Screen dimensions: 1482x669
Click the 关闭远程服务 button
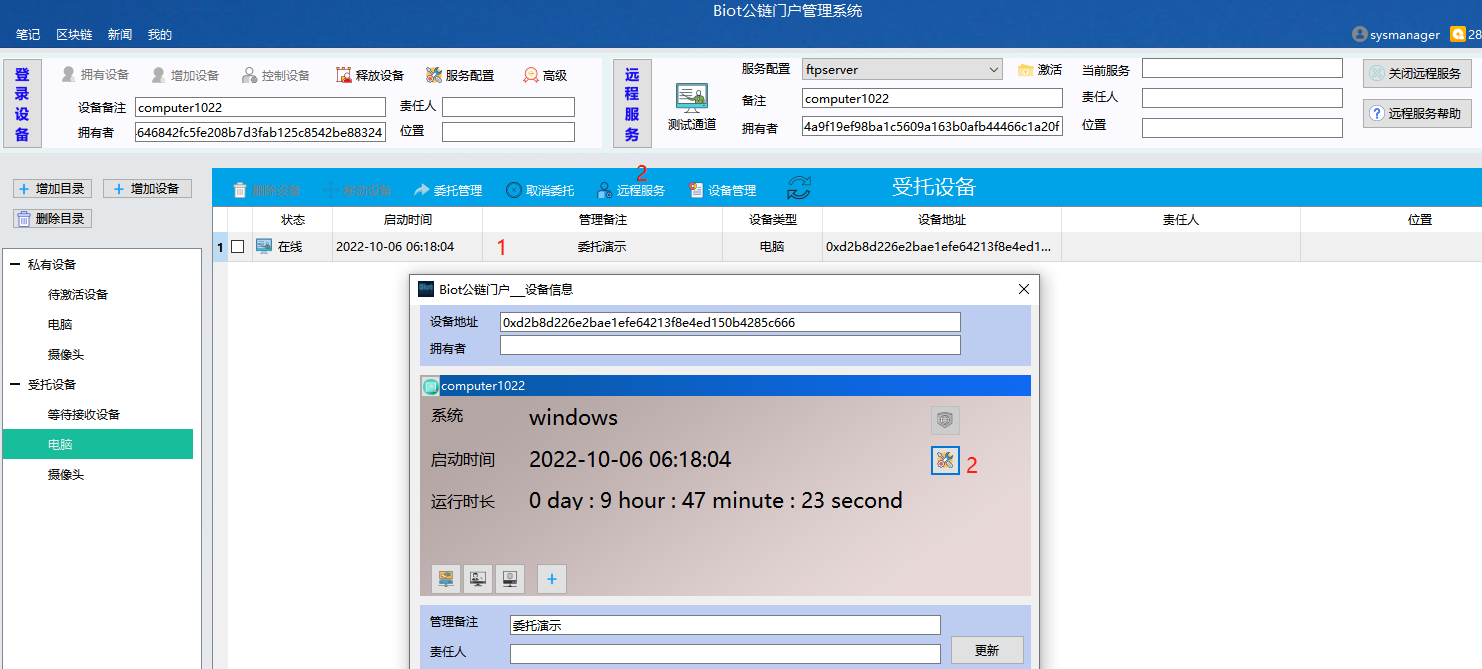click(x=1416, y=74)
